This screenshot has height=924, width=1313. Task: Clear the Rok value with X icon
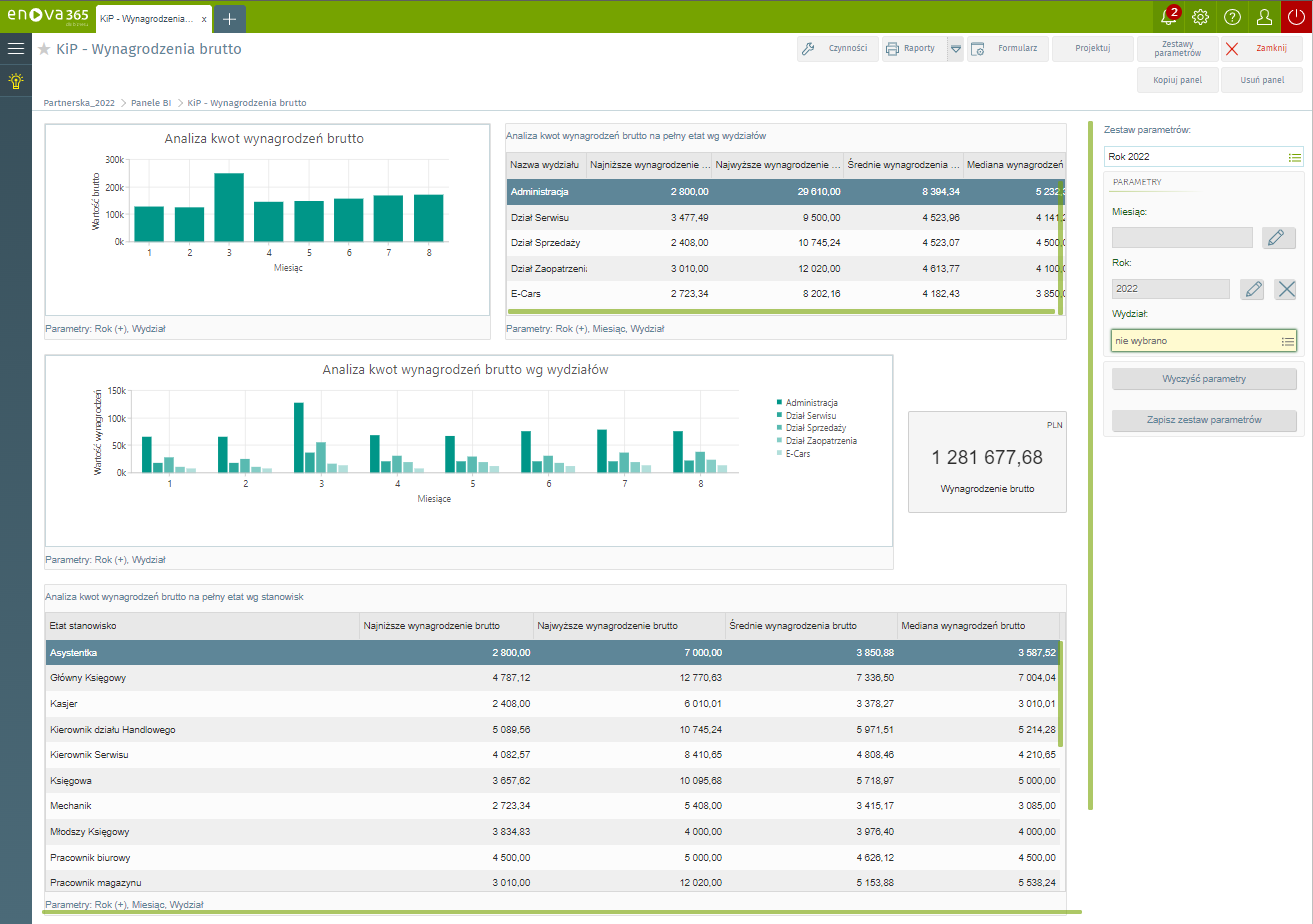point(1285,289)
